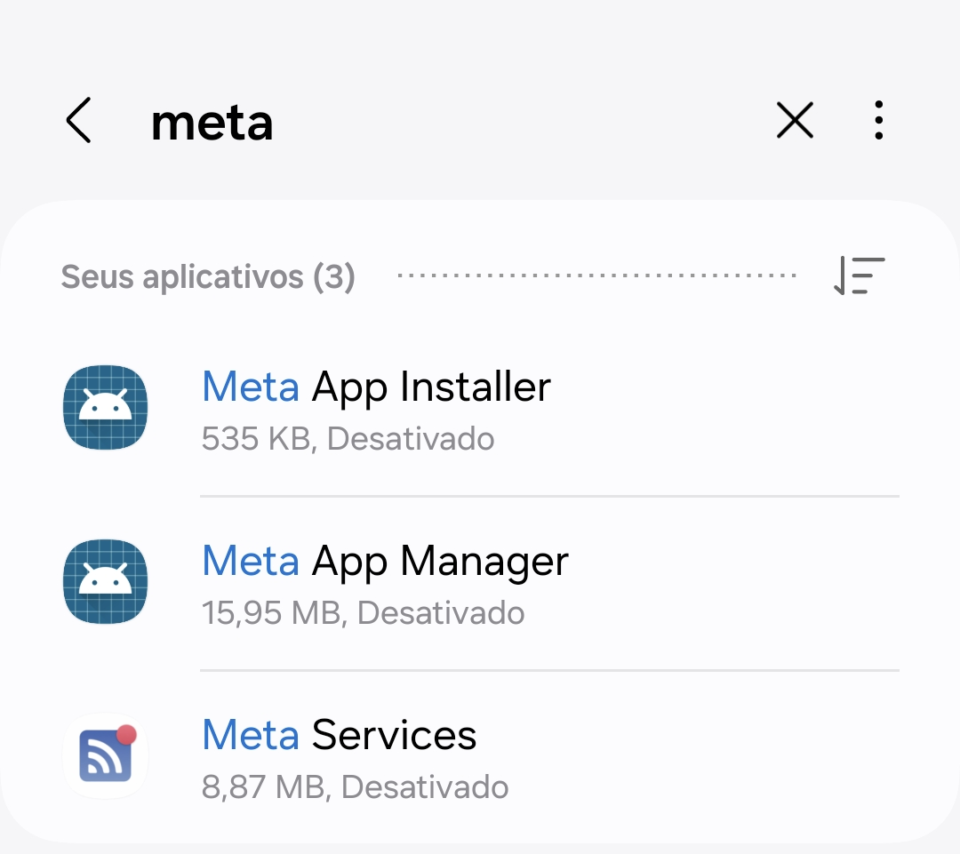Screen dimensions: 960x854
Task: Open Meta Services app info
Action: coord(480,757)
